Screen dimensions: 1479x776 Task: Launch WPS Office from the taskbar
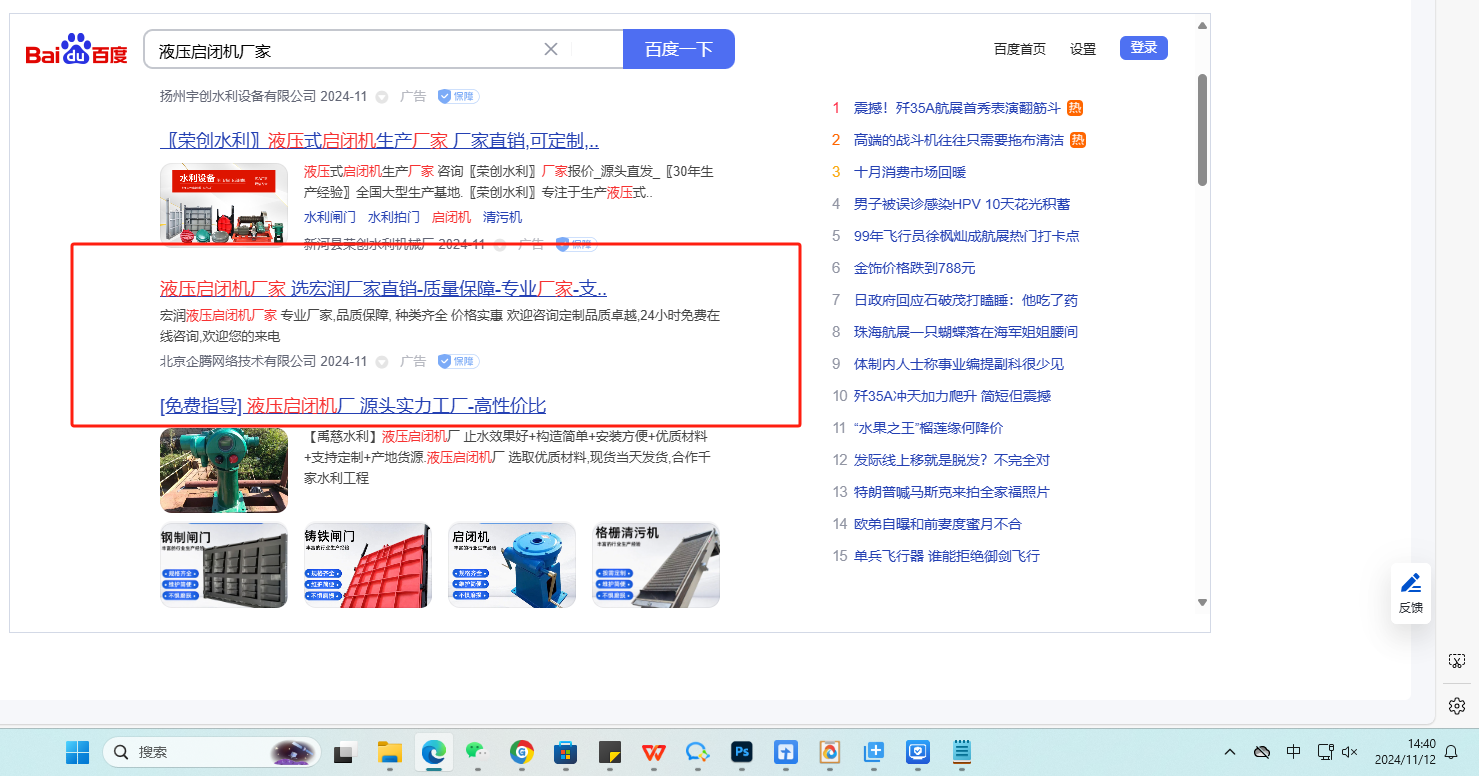click(x=654, y=752)
